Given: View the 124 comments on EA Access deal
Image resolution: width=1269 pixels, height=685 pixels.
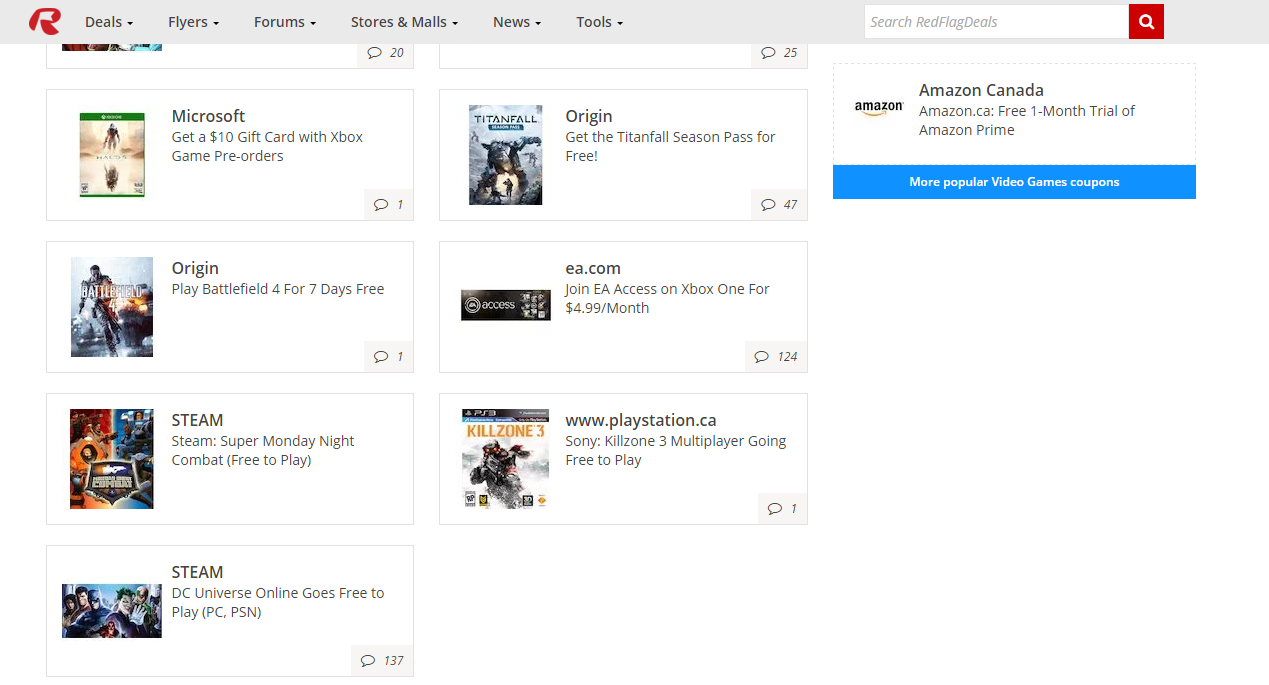Looking at the screenshot, I should [776, 356].
